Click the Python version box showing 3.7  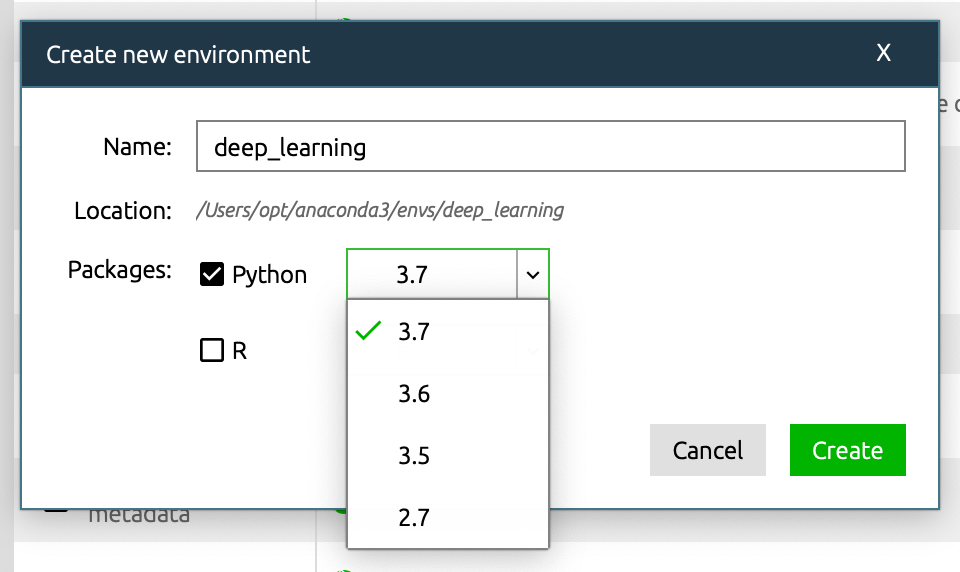coord(431,274)
